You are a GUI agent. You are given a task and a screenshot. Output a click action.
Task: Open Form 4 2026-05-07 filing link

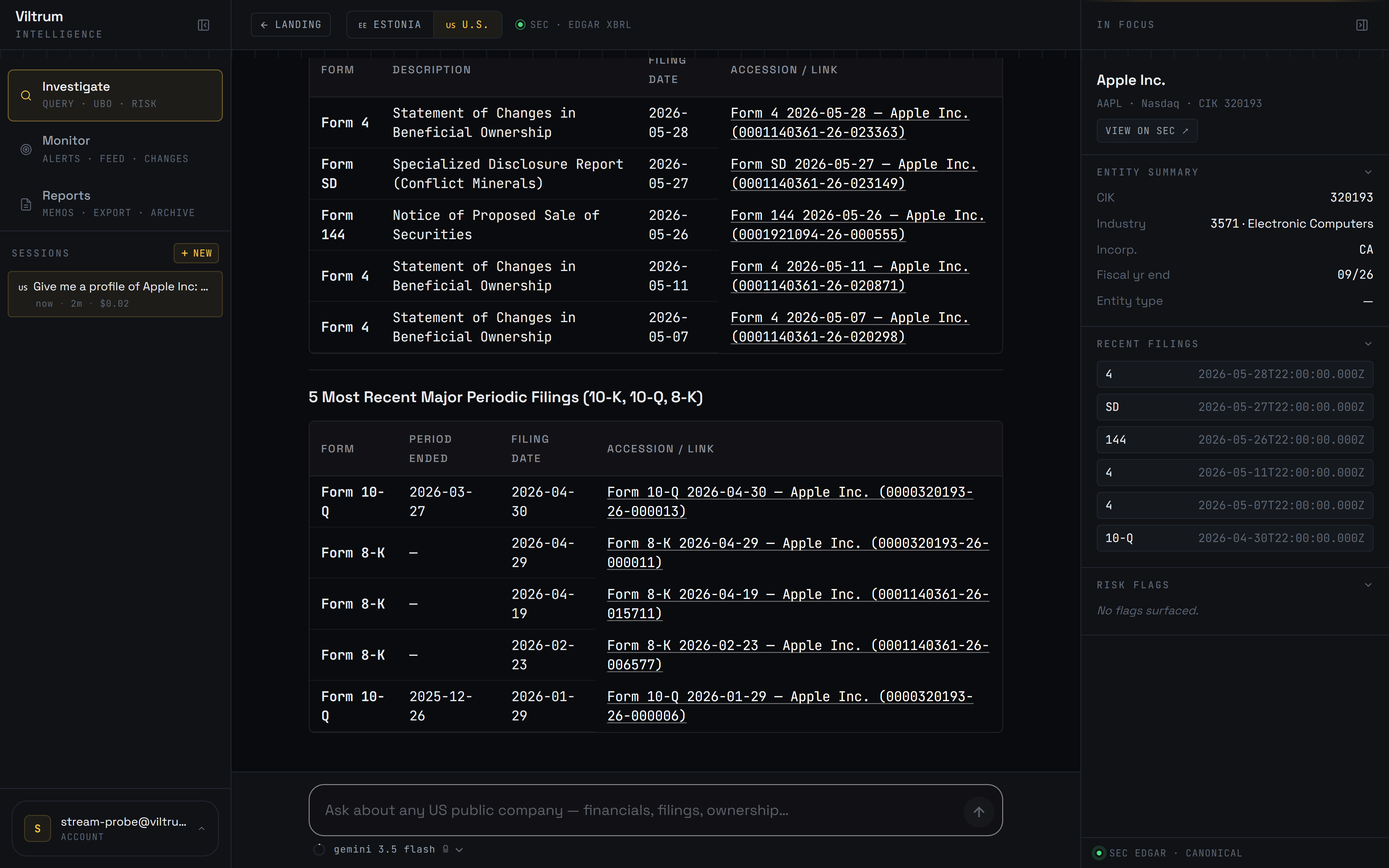click(x=850, y=327)
